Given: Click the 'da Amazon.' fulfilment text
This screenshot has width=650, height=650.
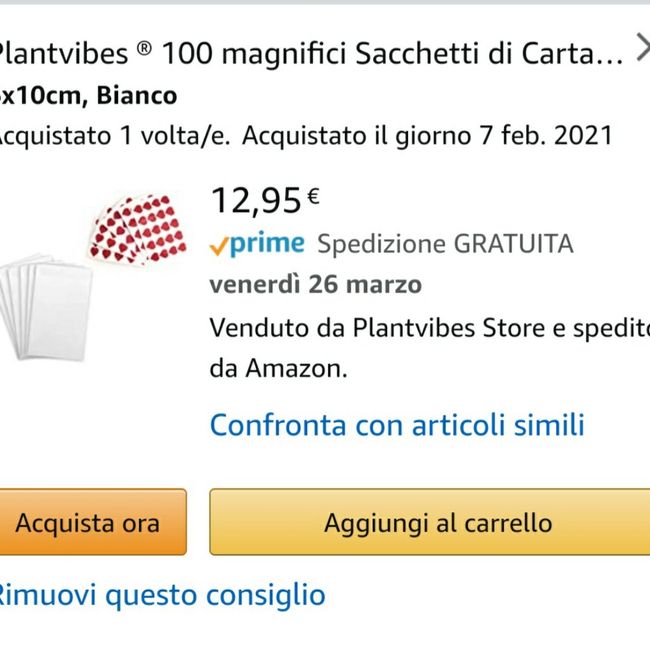Looking at the screenshot, I should 278,368.
